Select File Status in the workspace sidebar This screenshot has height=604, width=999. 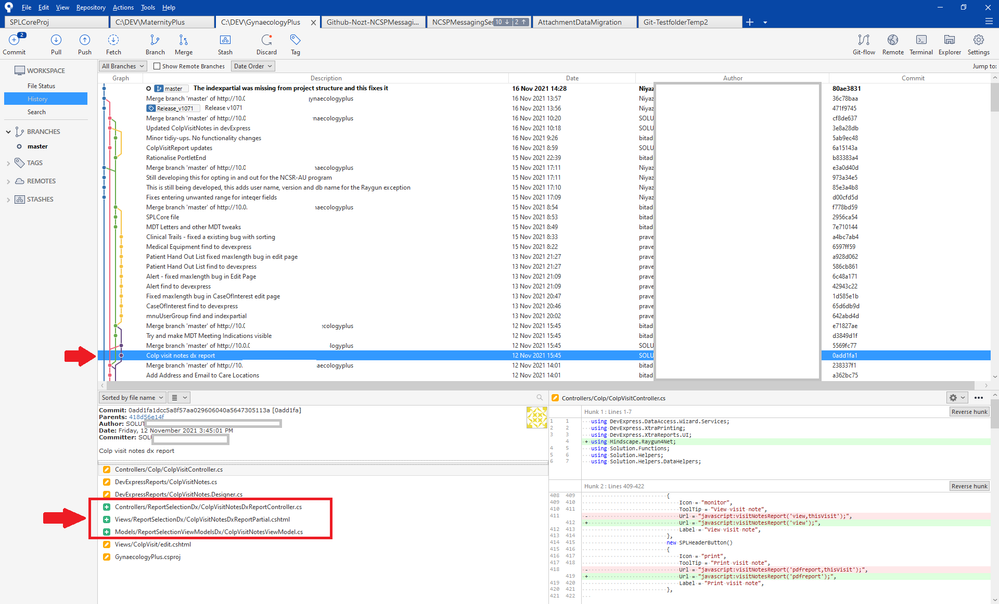point(41,86)
